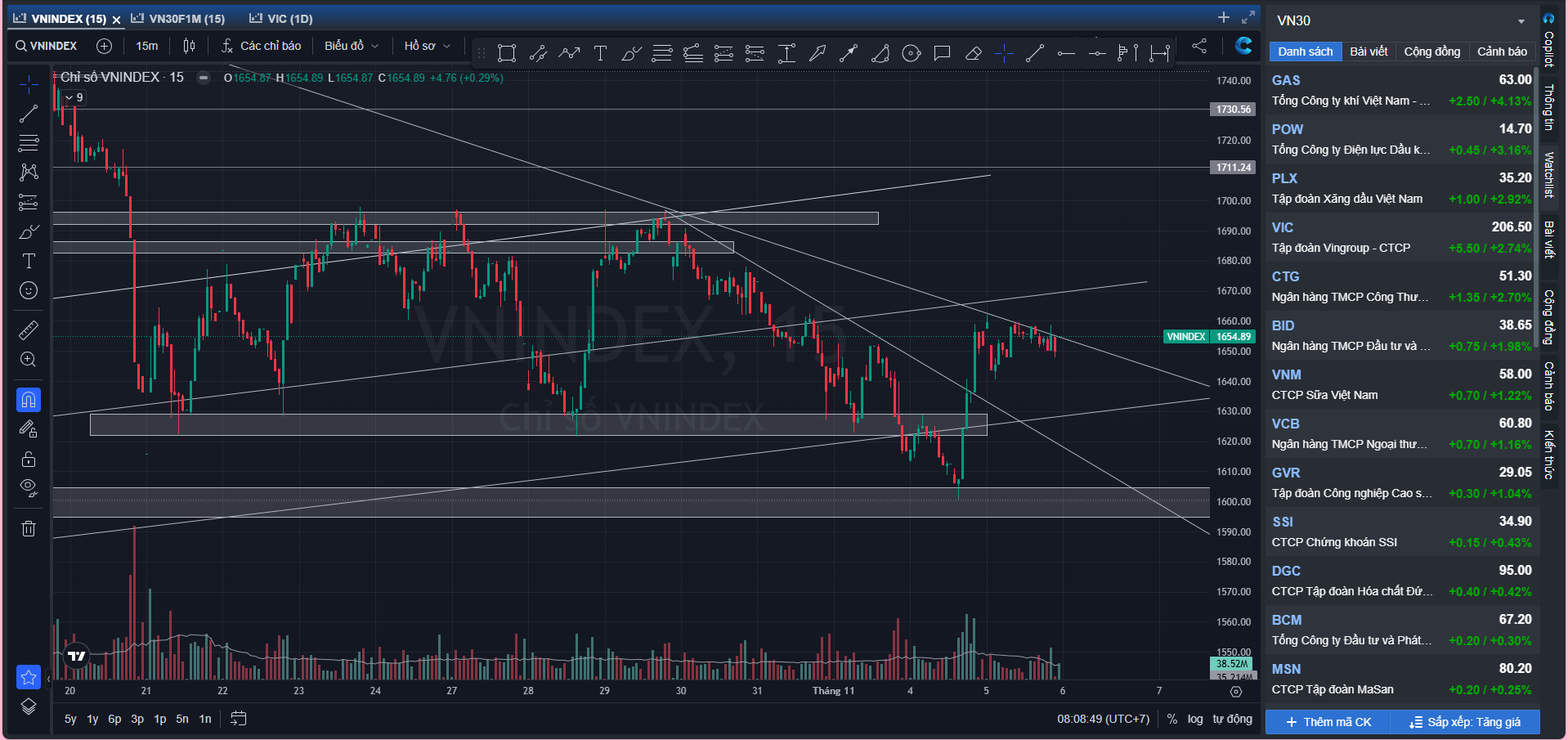Open the blue Copilot logo button
Image resolution: width=1568 pixels, height=740 pixels.
click(x=1243, y=46)
